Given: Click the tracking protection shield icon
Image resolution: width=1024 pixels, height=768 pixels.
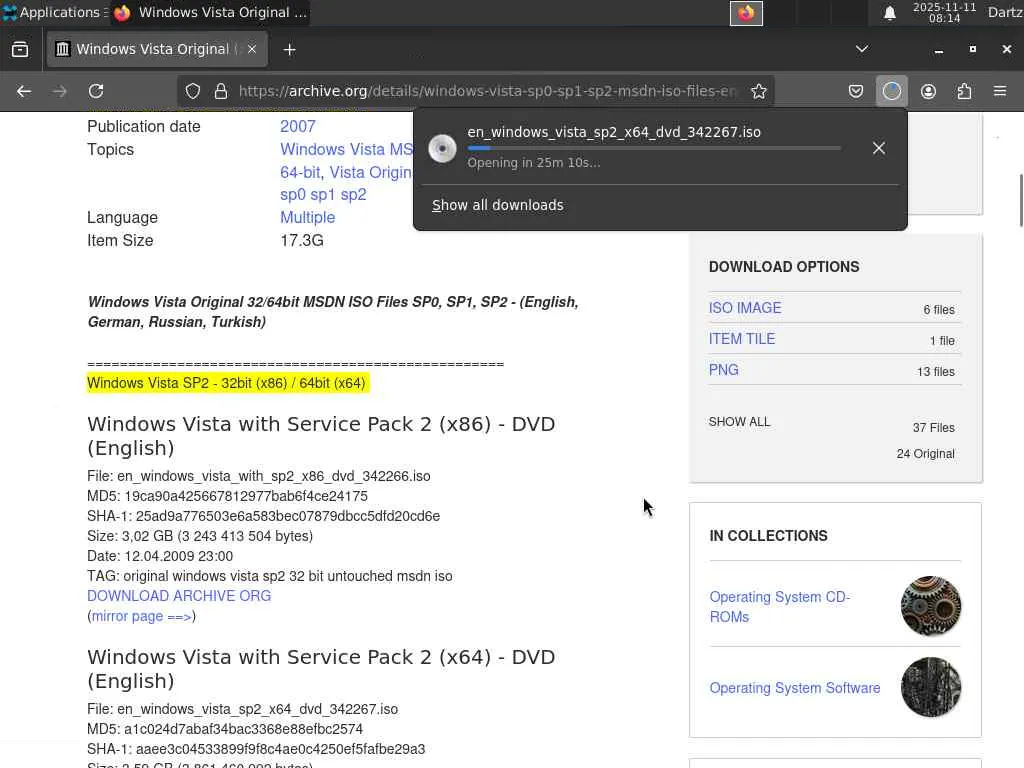Looking at the screenshot, I should click(x=193, y=91).
